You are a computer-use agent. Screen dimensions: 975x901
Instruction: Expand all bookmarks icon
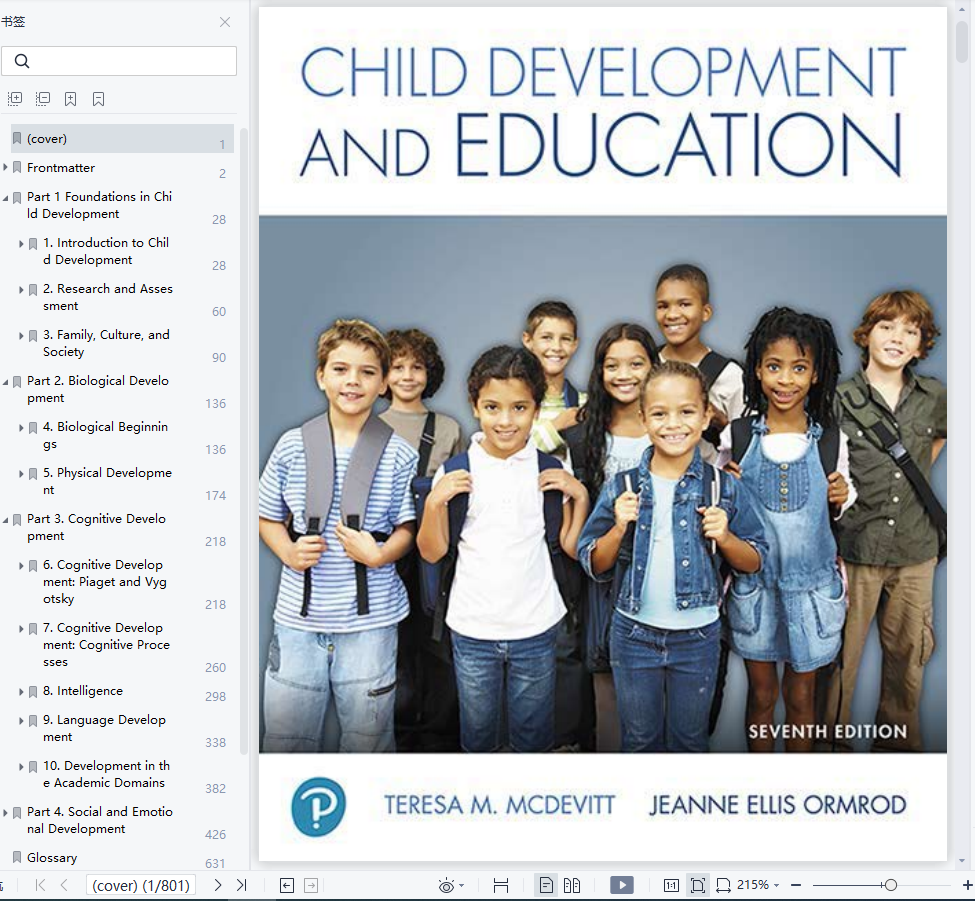click(x=15, y=99)
